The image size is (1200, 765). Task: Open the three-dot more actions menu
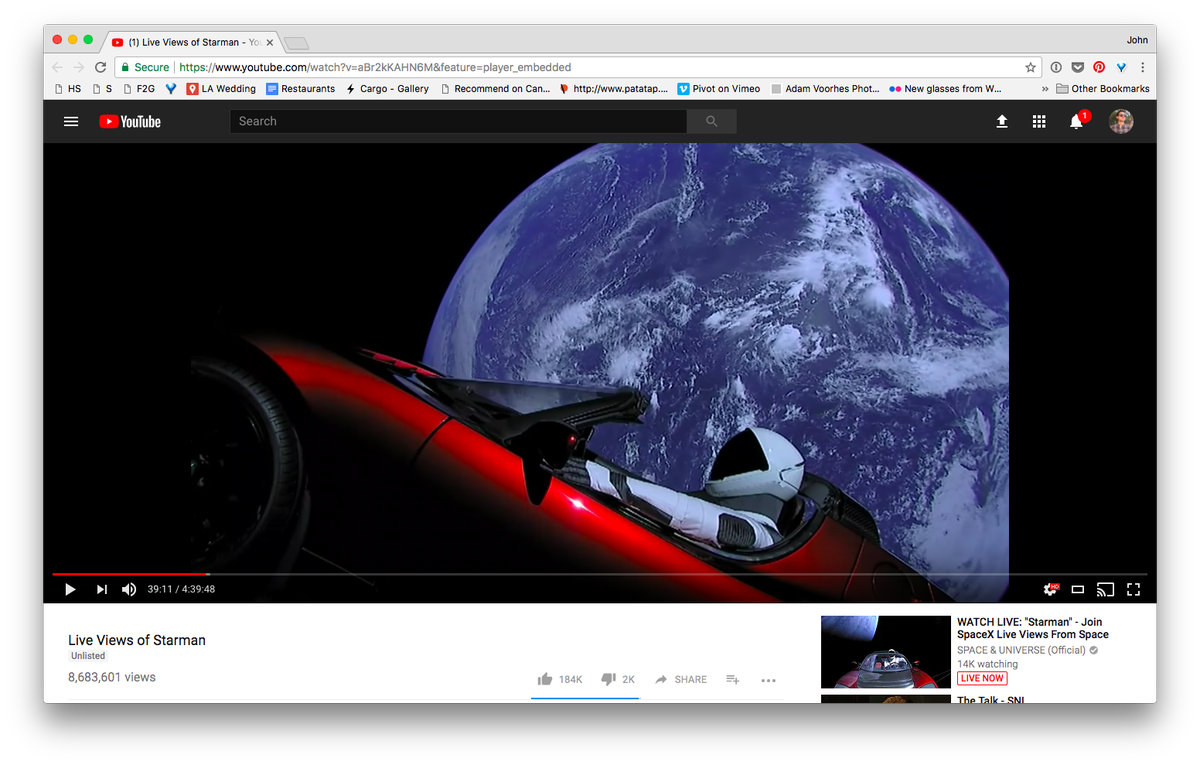(768, 680)
